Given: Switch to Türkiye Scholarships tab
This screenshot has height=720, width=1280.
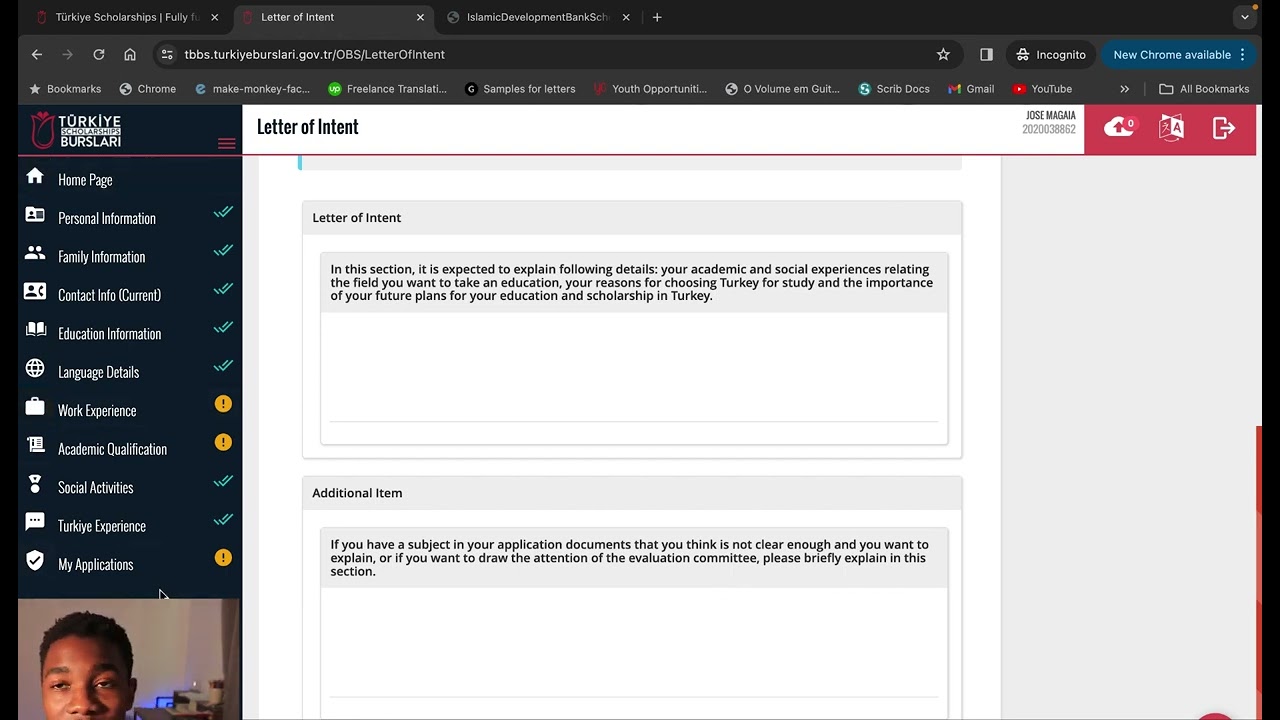Looking at the screenshot, I should pos(127,17).
